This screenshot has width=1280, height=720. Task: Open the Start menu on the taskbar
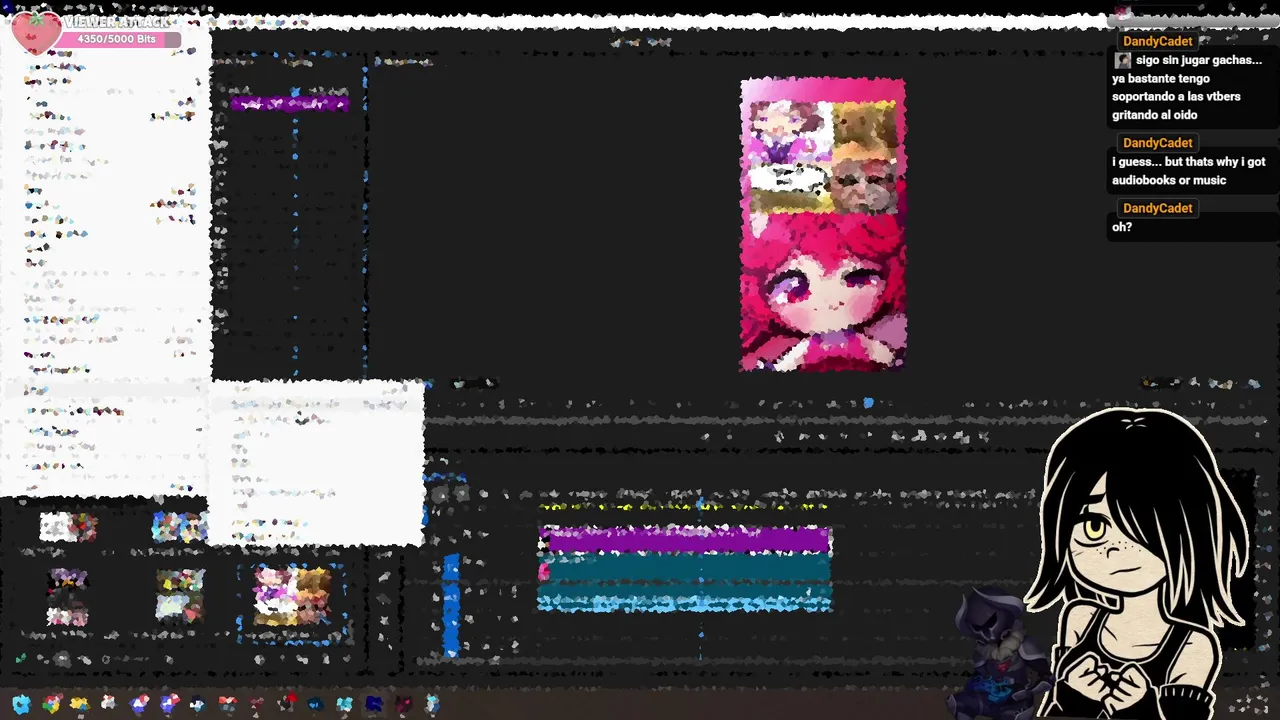click(x=21, y=704)
